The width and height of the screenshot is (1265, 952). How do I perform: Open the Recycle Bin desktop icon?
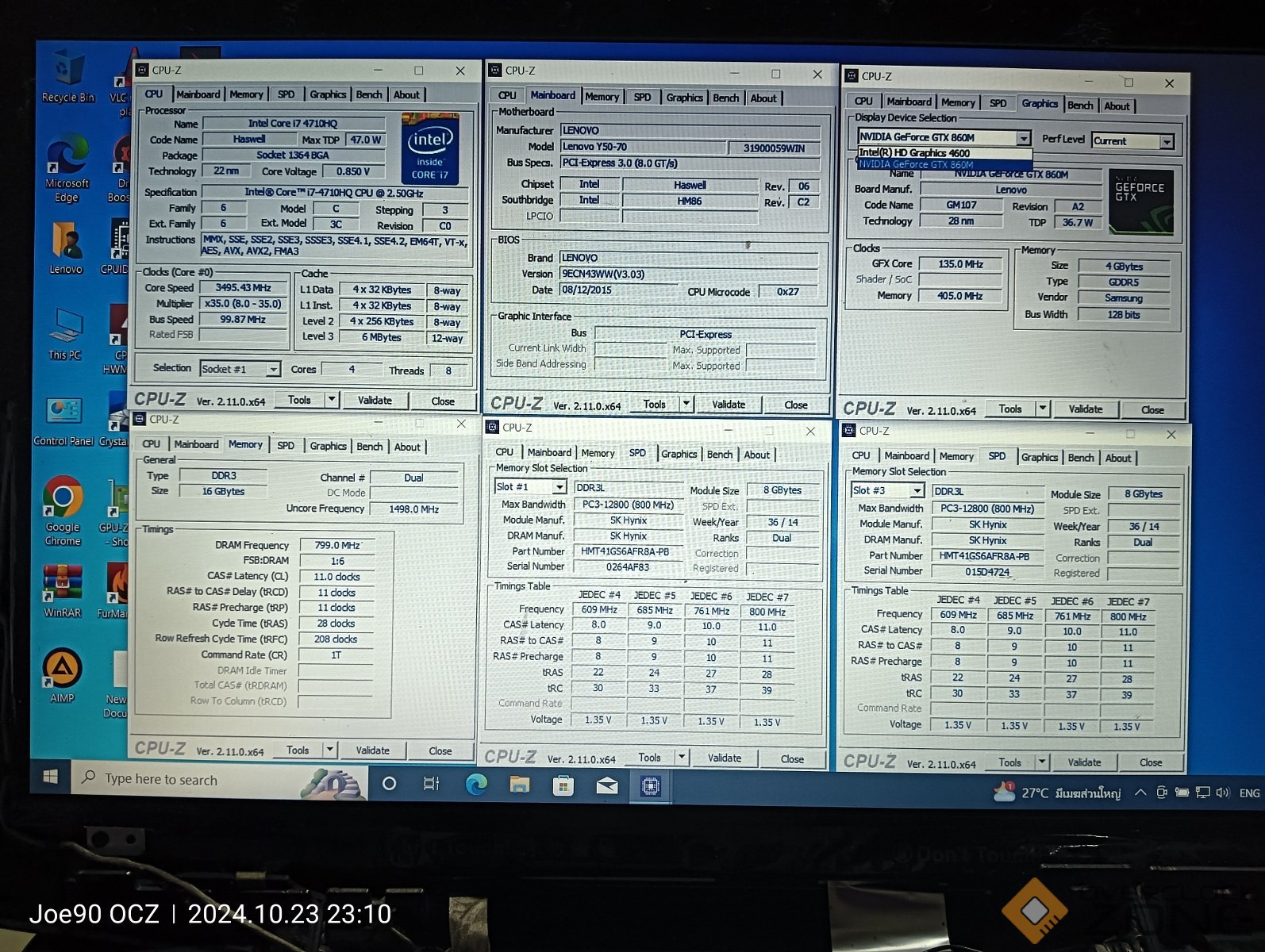click(68, 77)
